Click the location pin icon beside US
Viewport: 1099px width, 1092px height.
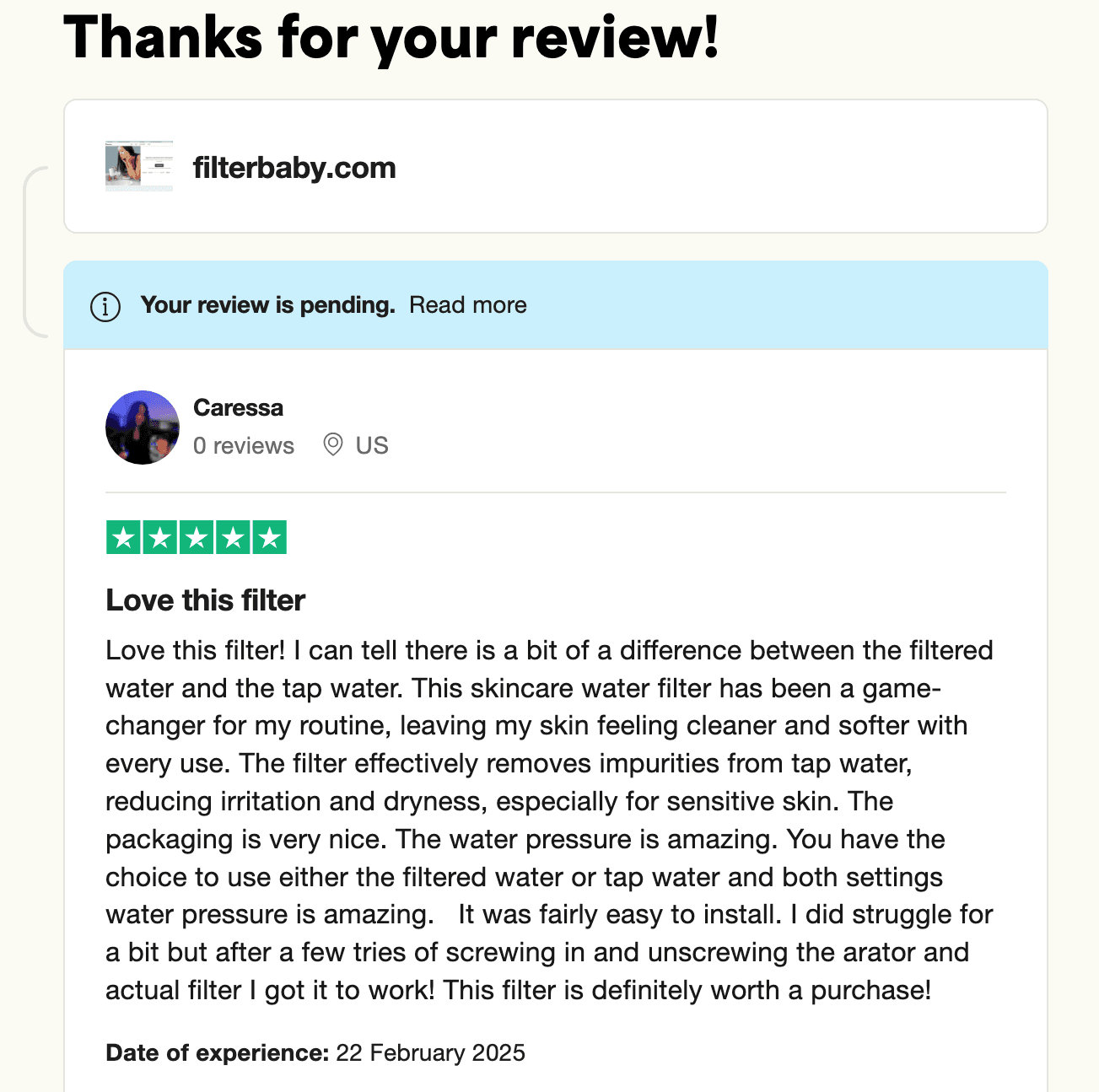(x=331, y=444)
